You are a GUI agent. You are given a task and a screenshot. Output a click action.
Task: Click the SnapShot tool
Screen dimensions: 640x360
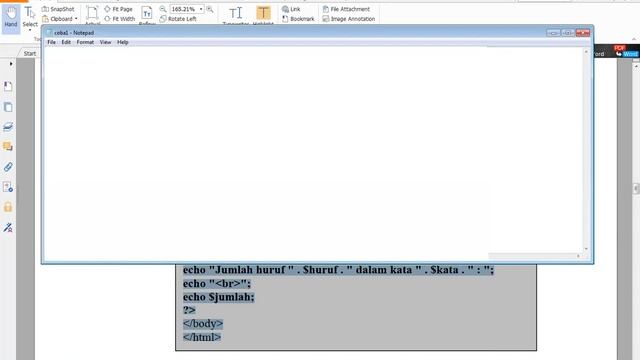coord(58,9)
